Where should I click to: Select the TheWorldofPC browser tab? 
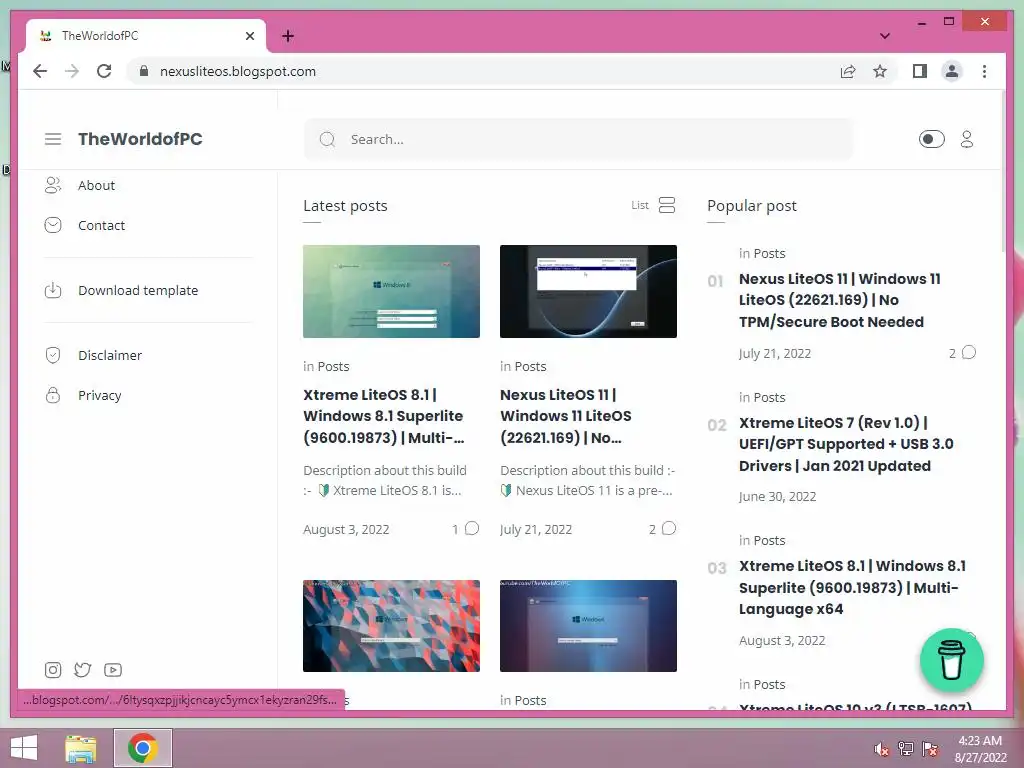(x=146, y=36)
